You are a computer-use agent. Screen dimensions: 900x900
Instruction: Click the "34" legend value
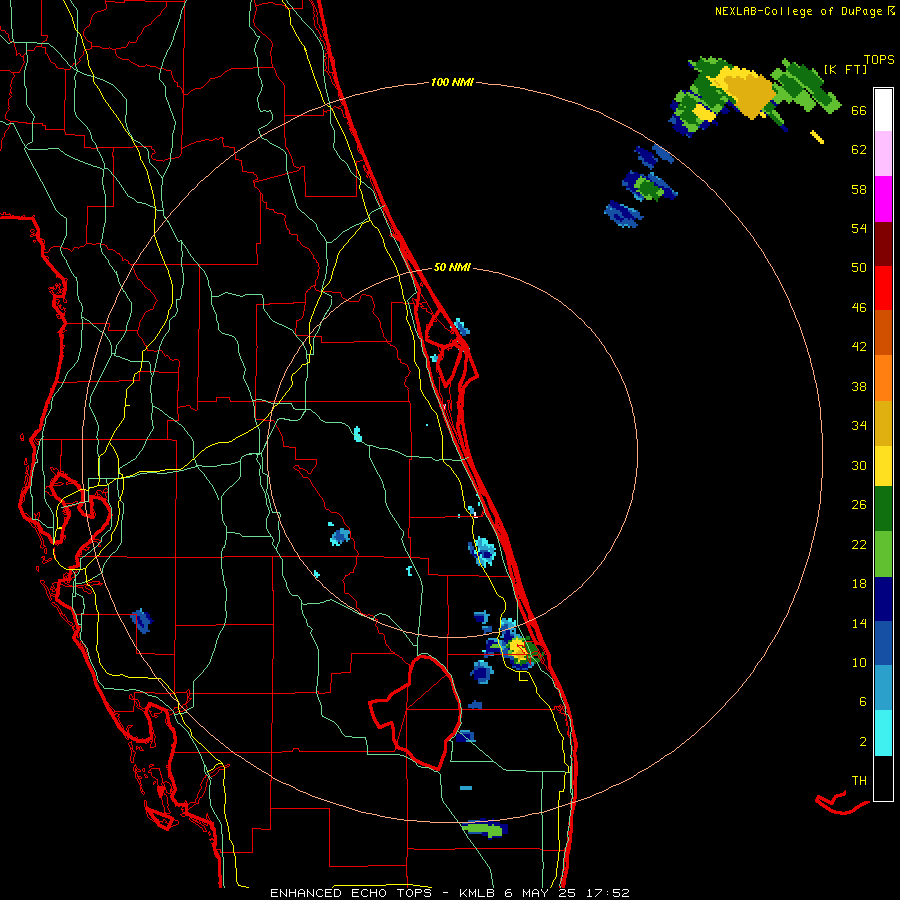[859, 426]
